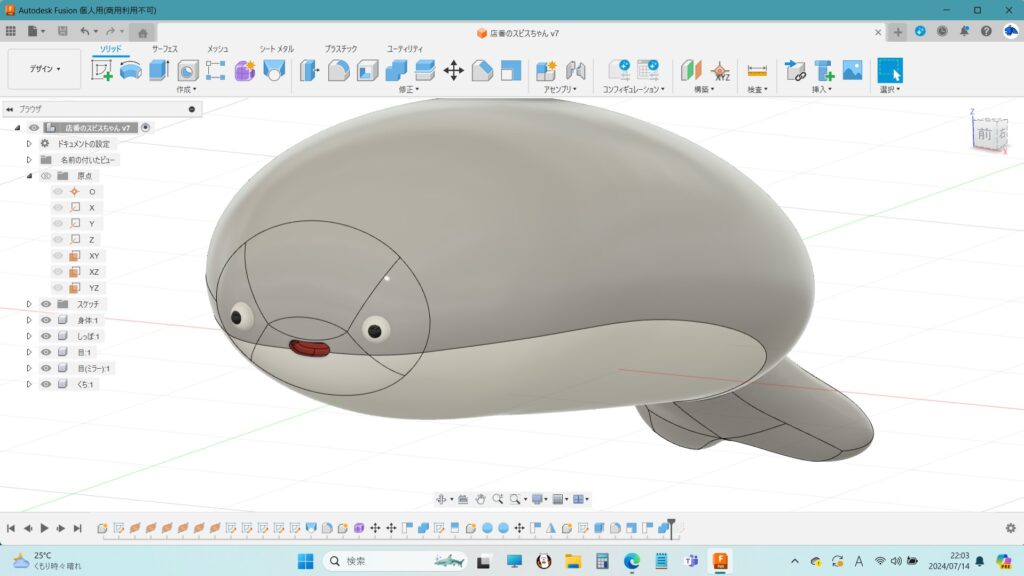Show the XY origin plane
The image size is (1024, 576).
[x=58, y=256]
